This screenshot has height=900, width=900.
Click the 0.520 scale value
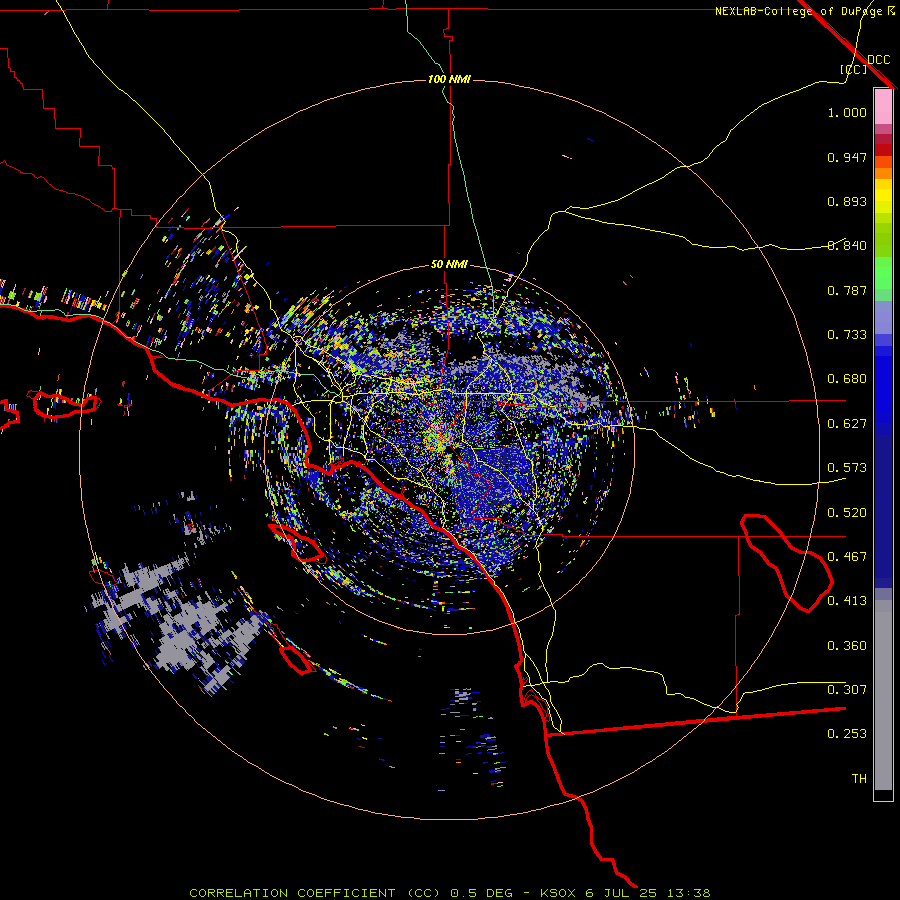pos(847,513)
